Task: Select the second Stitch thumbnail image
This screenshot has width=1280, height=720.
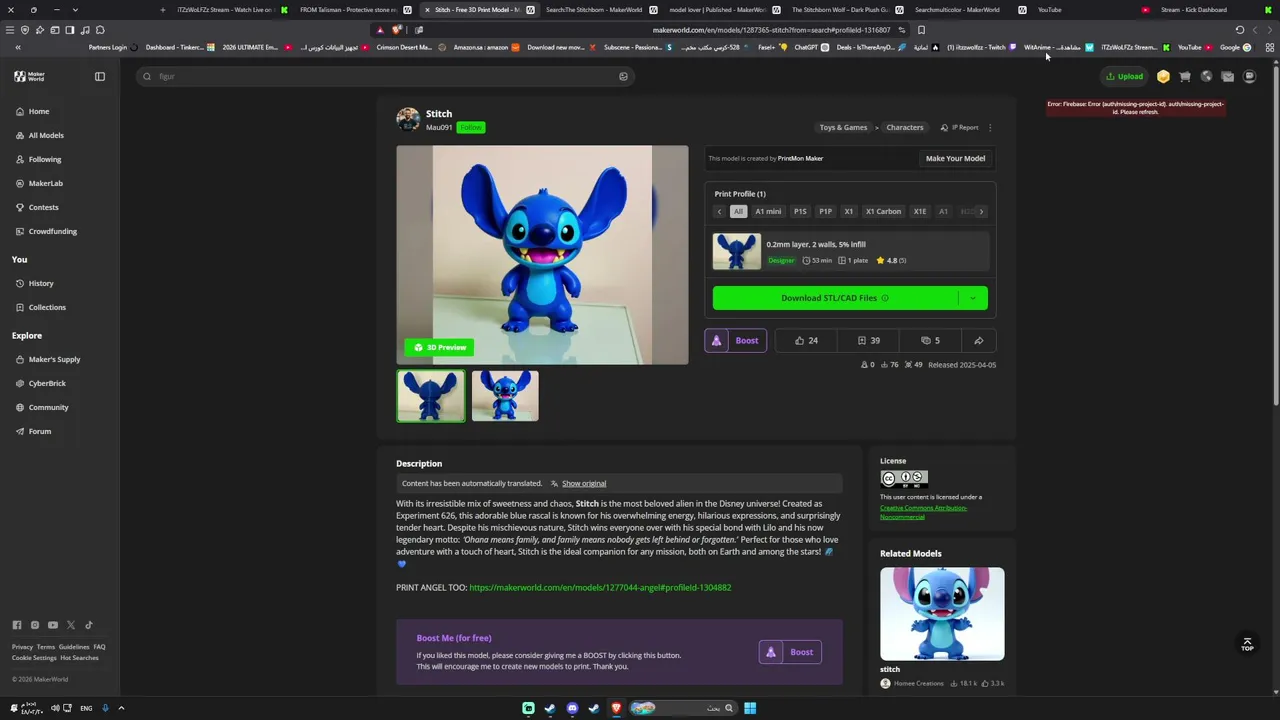Action: click(505, 396)
